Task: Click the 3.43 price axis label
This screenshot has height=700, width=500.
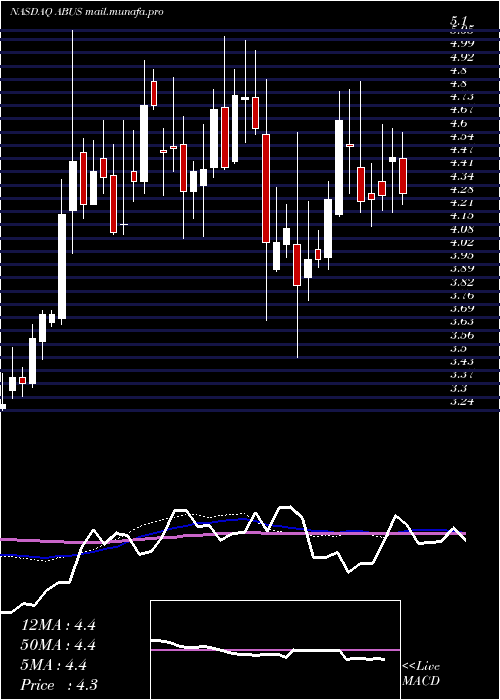Action: 462,361
